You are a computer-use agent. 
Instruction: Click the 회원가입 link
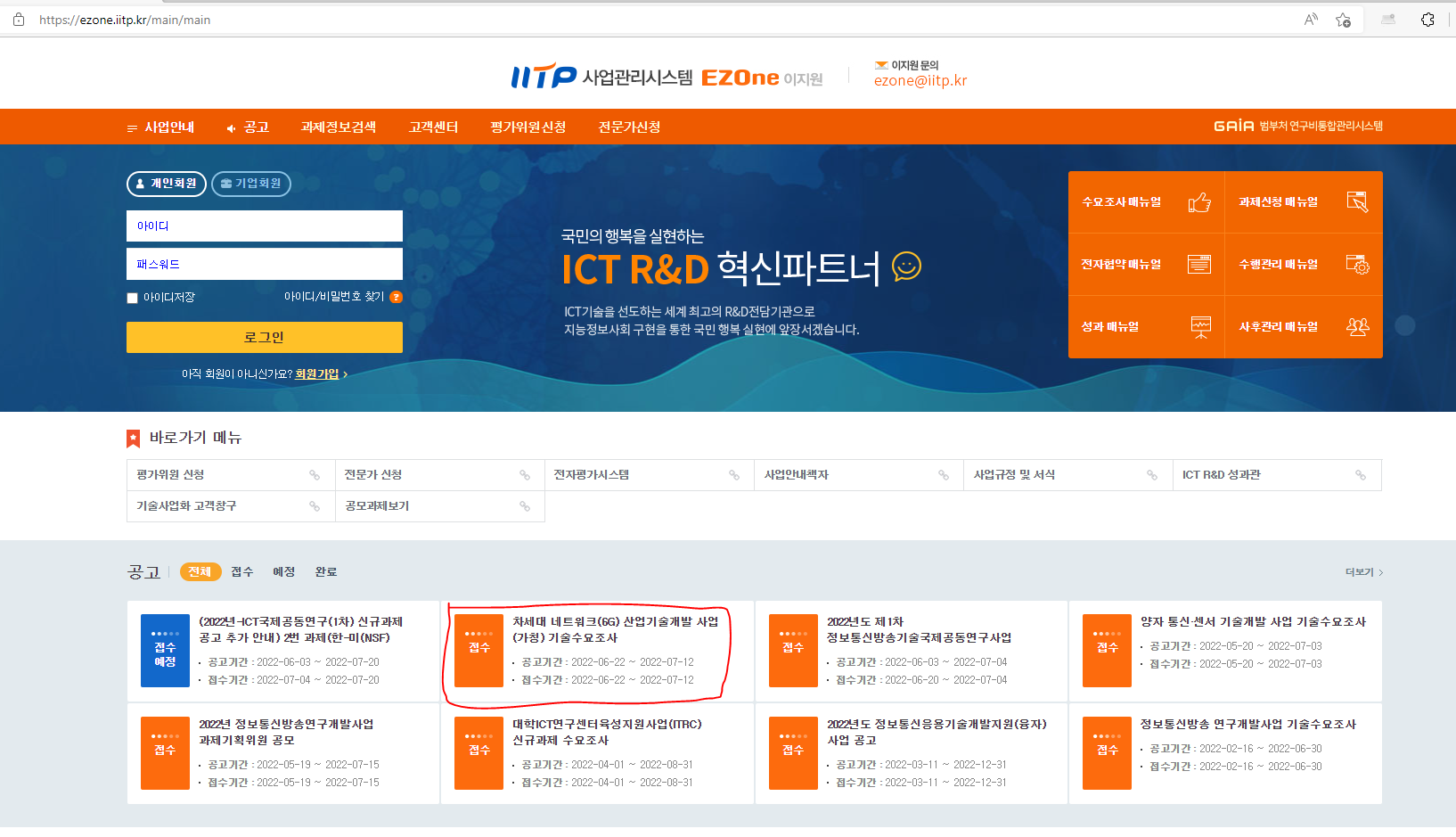317,374
